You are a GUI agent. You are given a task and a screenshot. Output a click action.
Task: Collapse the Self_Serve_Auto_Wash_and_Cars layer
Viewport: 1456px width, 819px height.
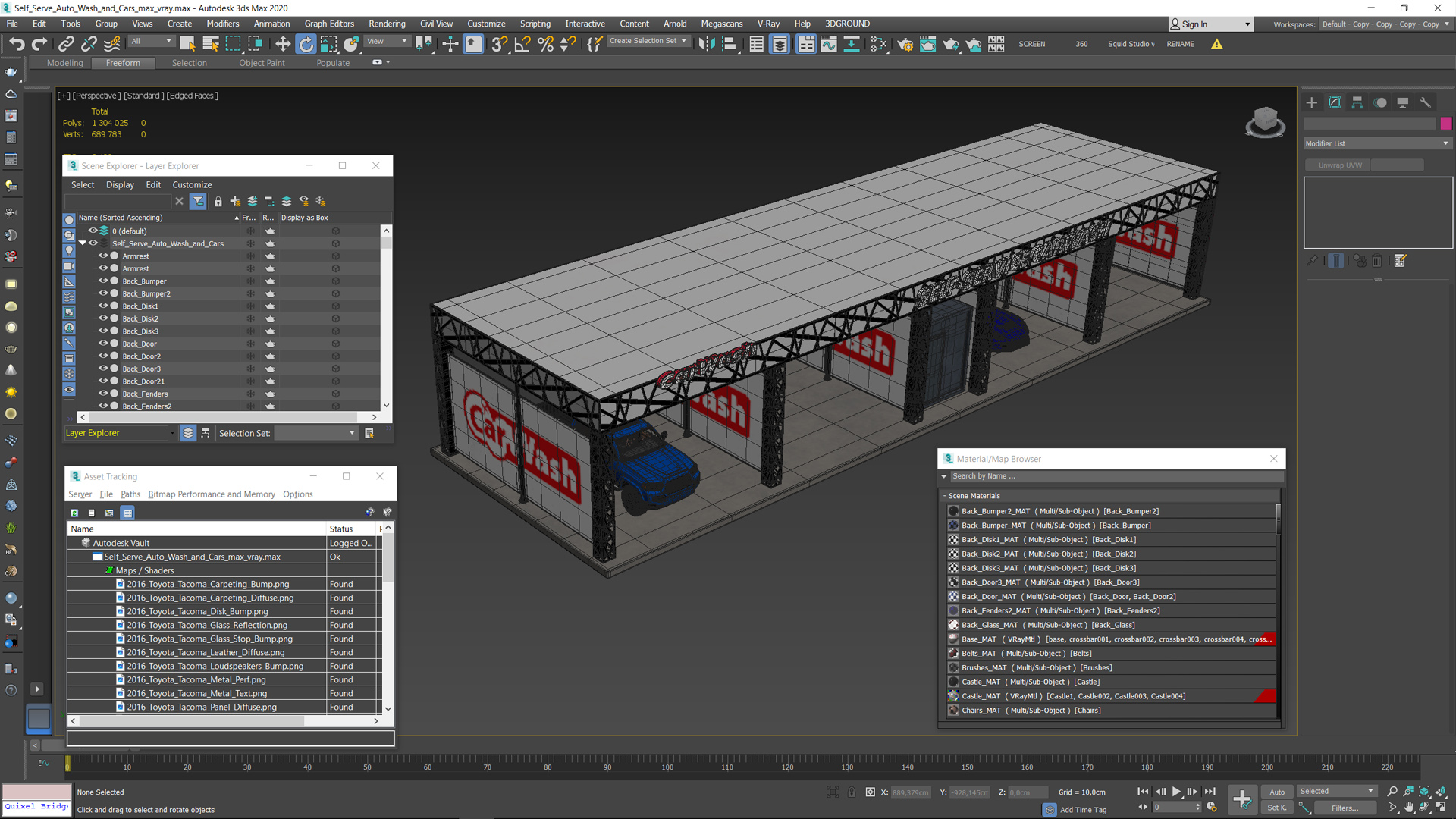[82, 243]
